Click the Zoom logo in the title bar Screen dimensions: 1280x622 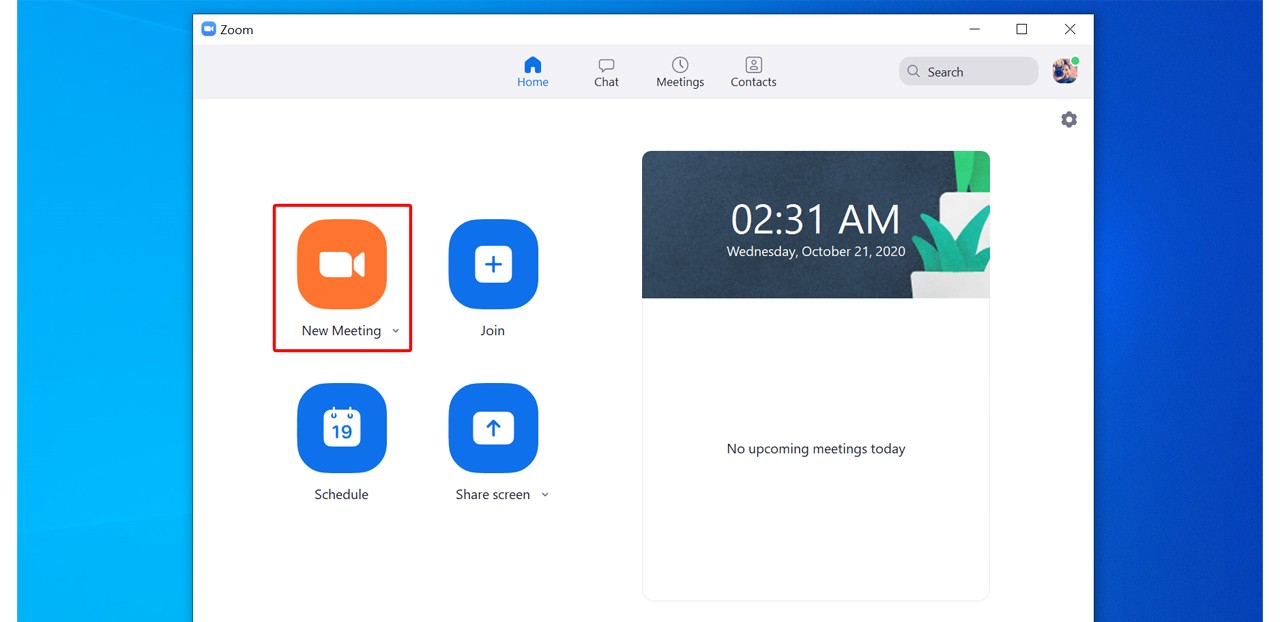pos(208,29)
